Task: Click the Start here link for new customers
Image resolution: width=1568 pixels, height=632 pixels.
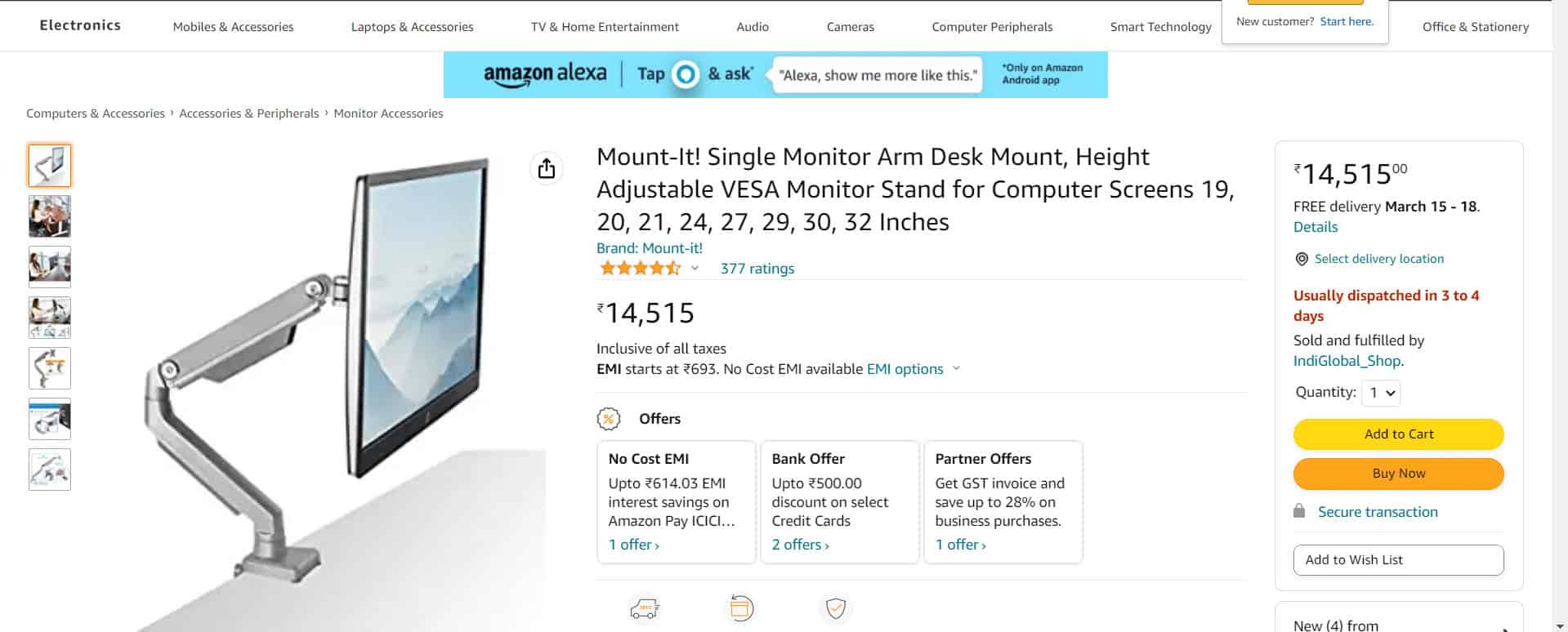Action: point(1346,21)
